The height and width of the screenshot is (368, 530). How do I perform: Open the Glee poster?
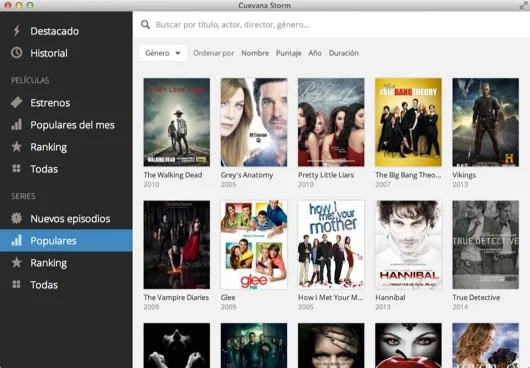(x=254, y=245)
